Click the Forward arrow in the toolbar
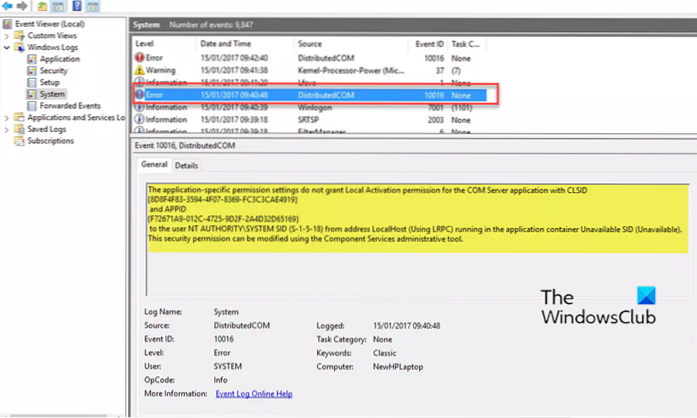Screen dimensions: 697x418 click(21, 6)
